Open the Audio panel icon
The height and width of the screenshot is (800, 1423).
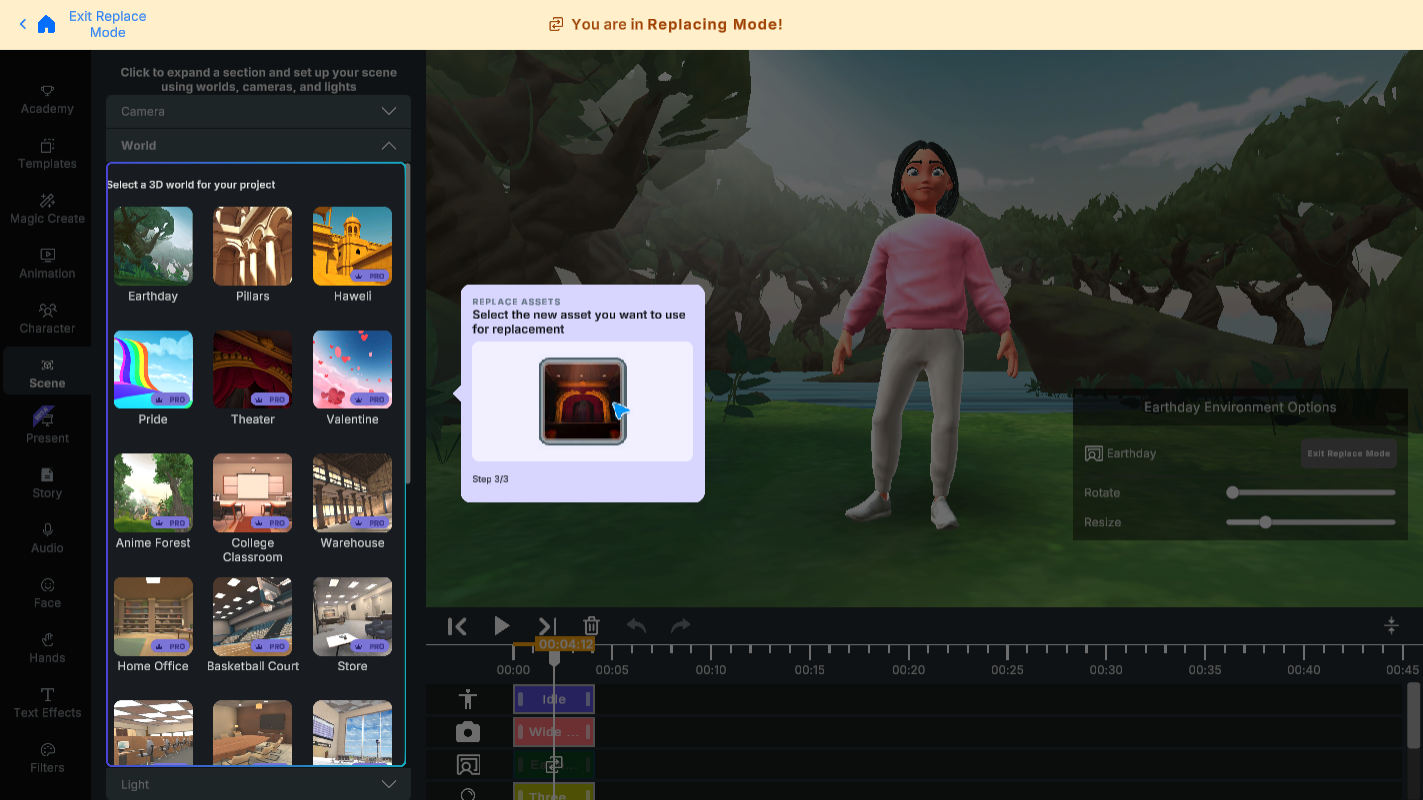[46, 537]
